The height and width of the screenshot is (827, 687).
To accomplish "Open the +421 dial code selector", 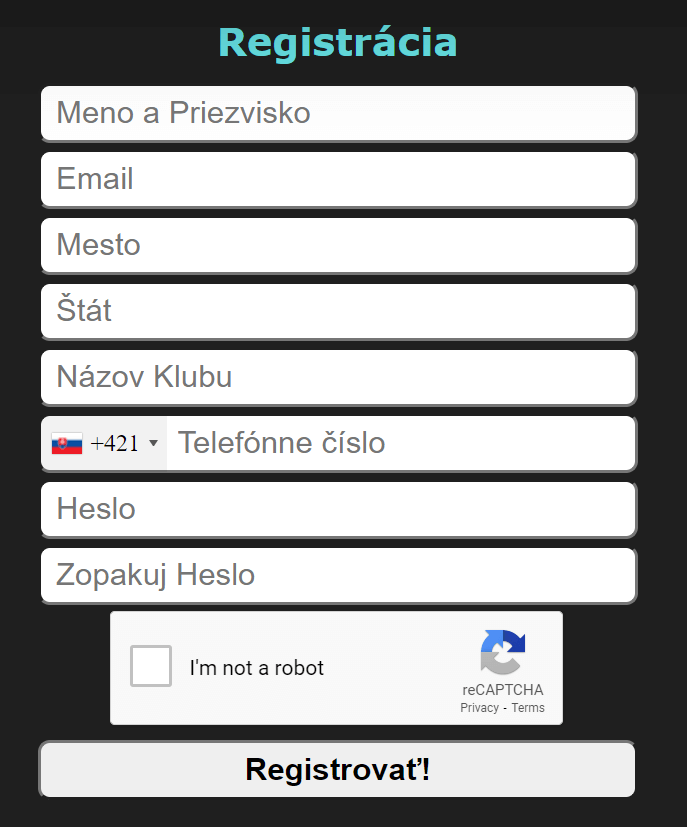I will coord(114,444).
